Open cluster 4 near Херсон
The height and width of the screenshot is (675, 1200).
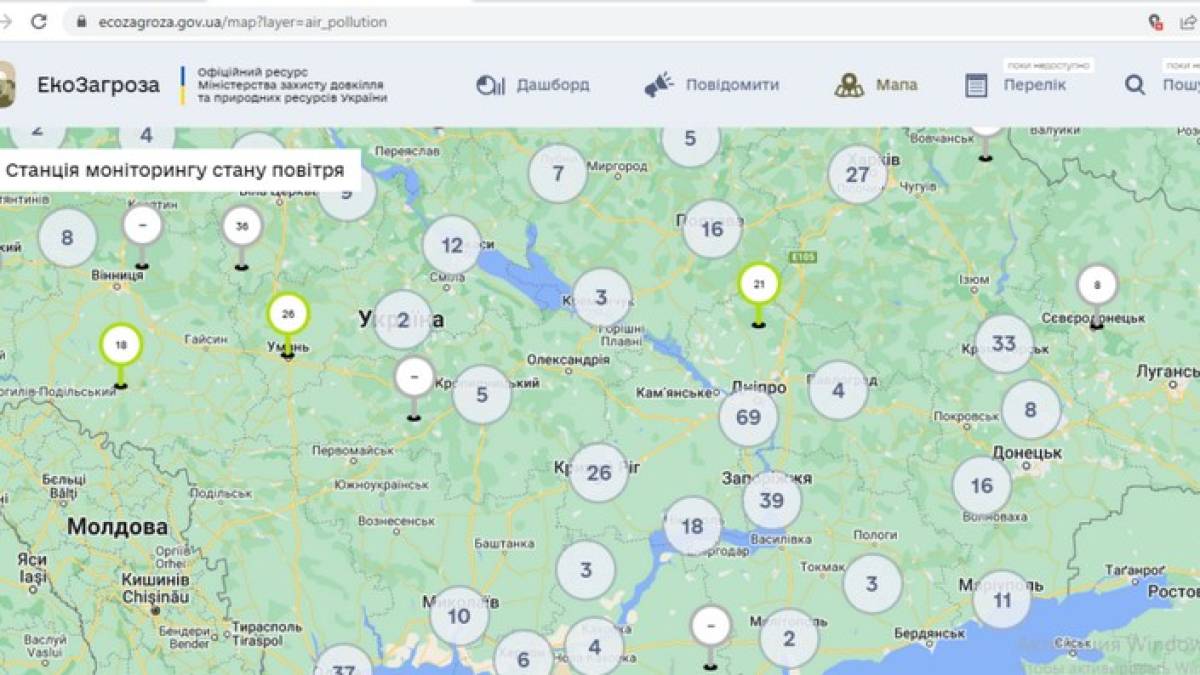[x=595, y=647]
